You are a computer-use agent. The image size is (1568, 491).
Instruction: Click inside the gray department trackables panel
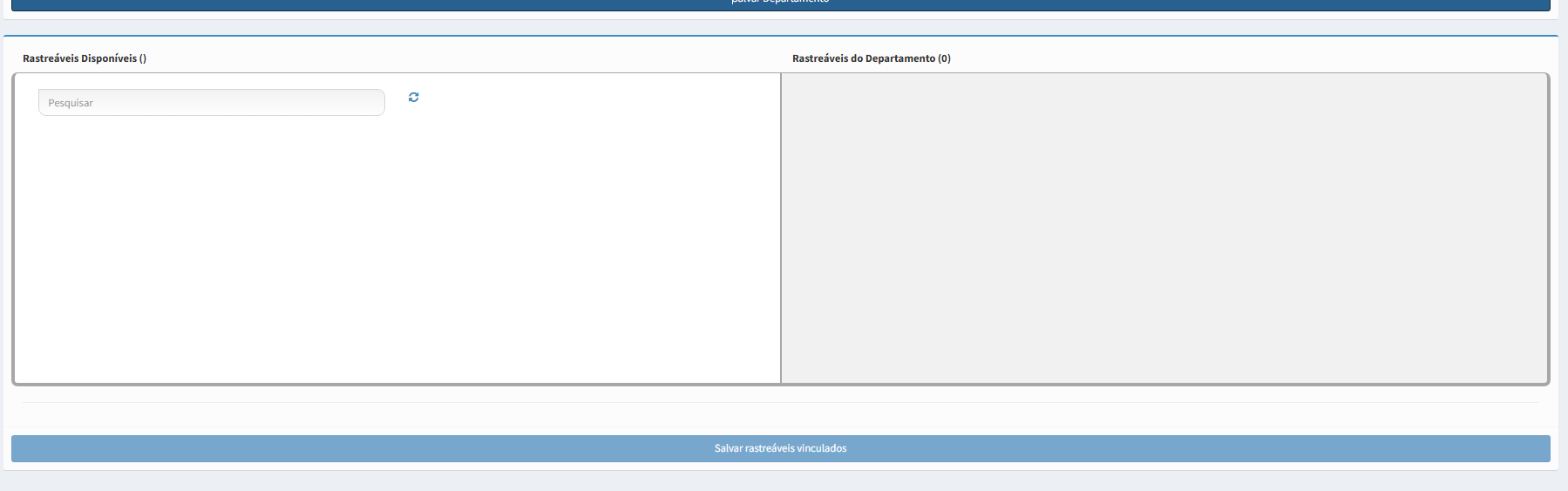click(1164, 228)
